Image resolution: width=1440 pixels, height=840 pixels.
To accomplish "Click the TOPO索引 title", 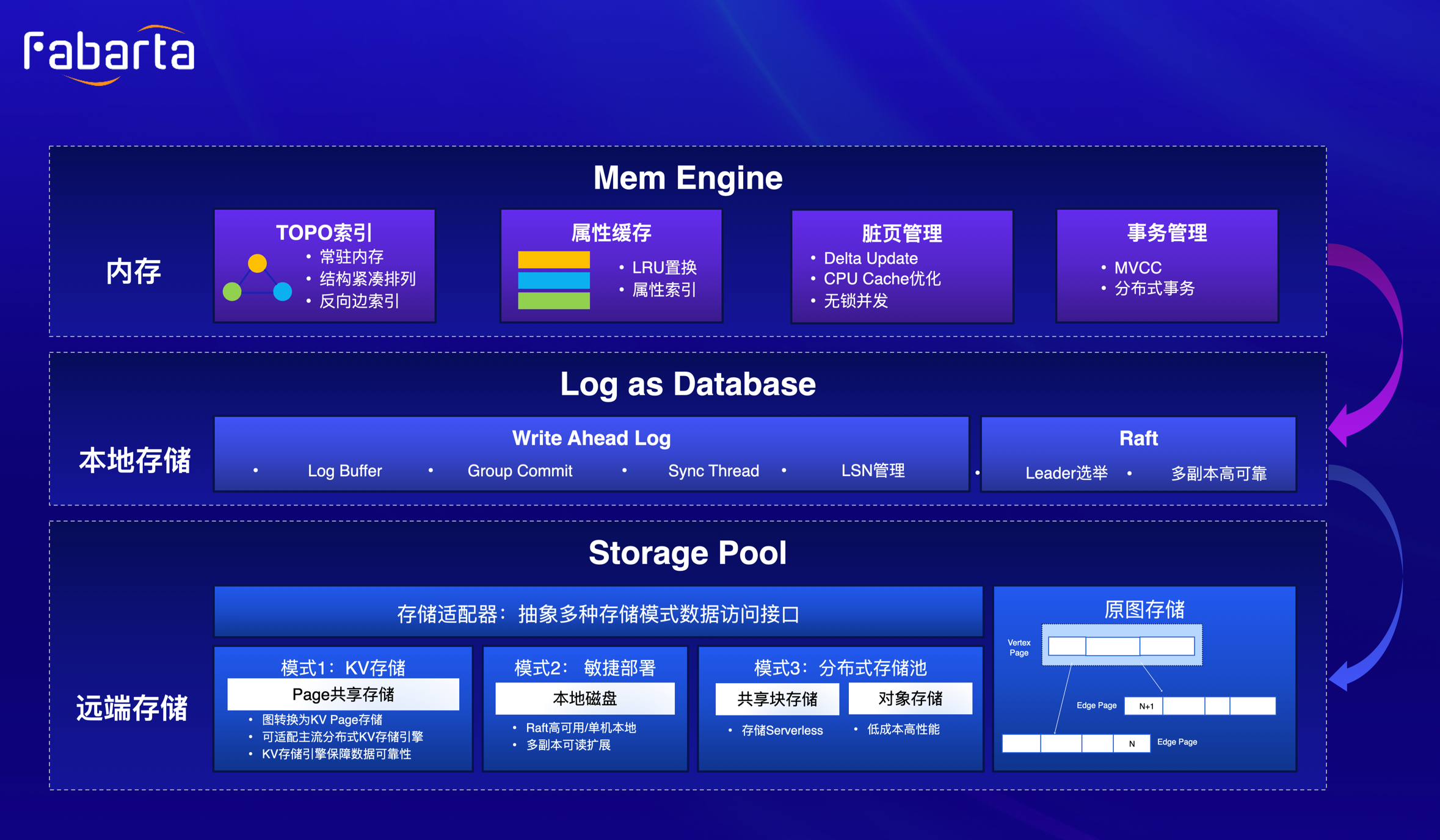I will (324, 233).
